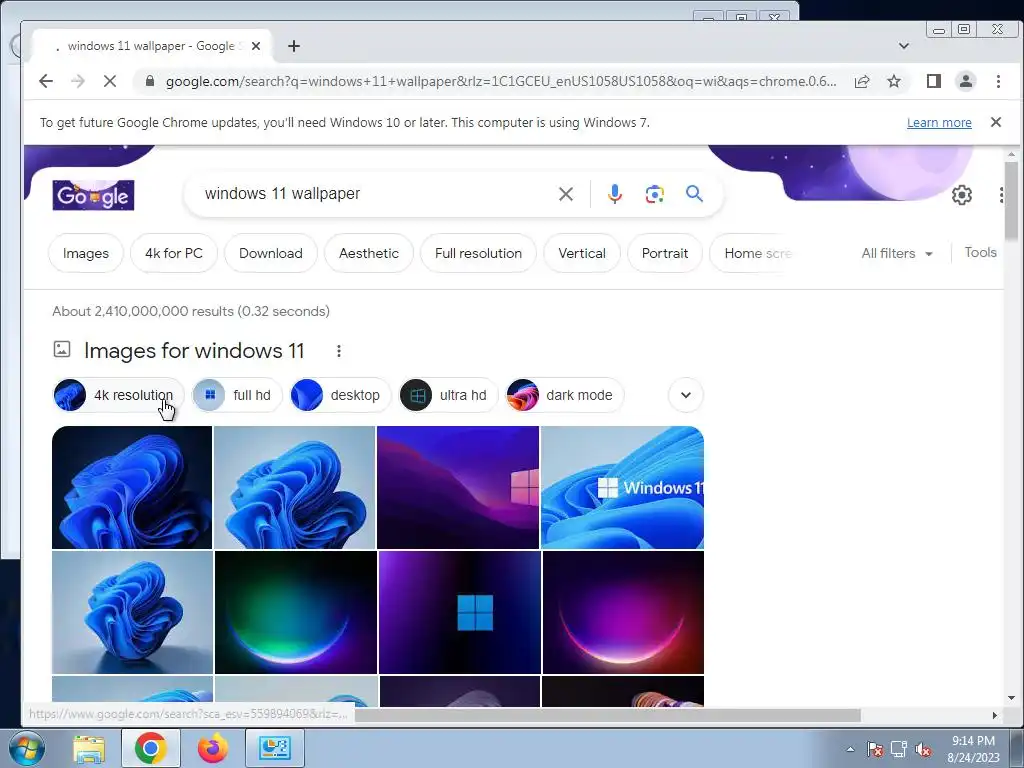Open the Action Center flag icon
The height and width of the screenshot is (768, 1024).
click(x=875, y=749)
